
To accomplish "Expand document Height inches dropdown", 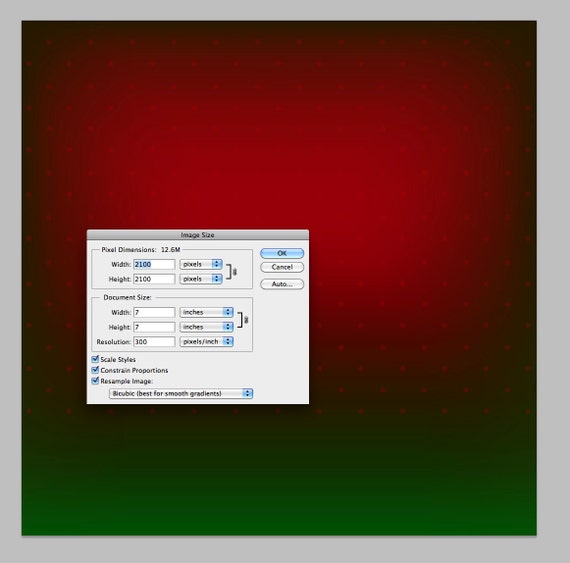I will coord(206,327).
